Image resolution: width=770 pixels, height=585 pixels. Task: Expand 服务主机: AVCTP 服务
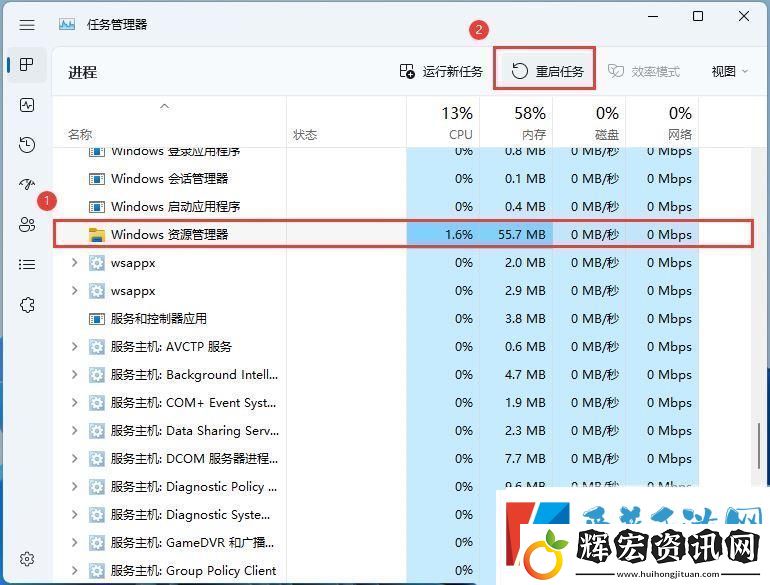coord(74,347)
